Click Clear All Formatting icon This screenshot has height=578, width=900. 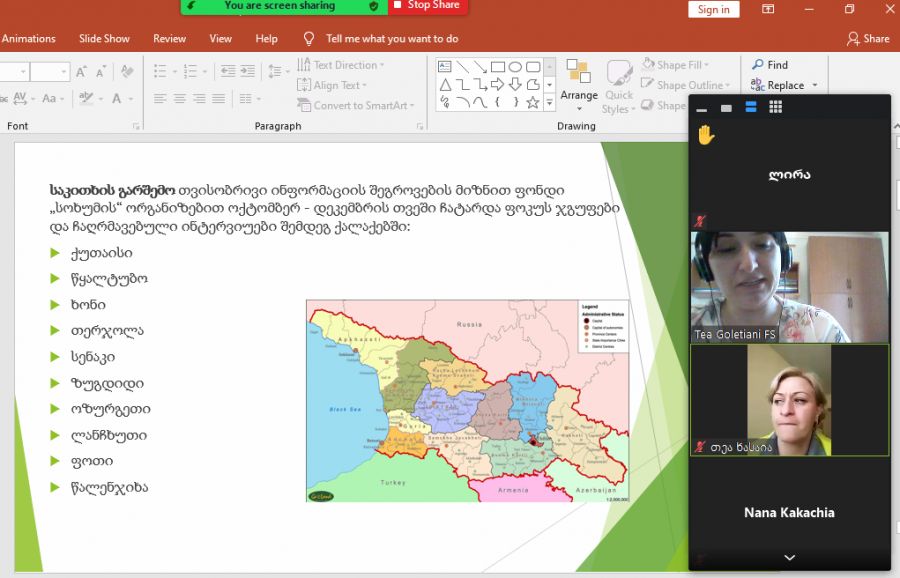click(x=125, y=72)
